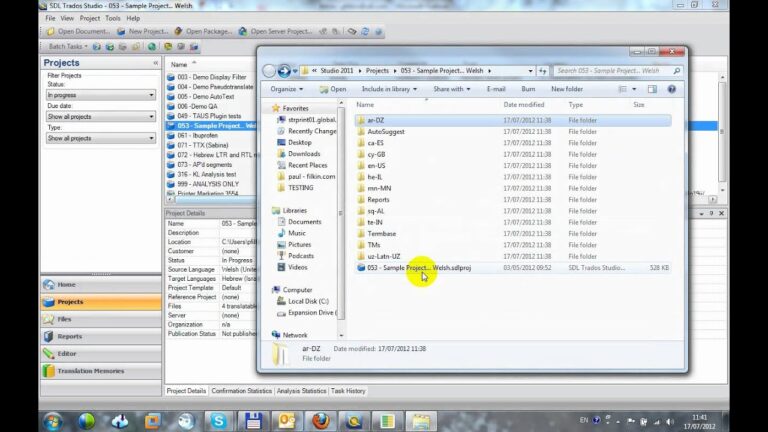Open Desktop in Favorites
This screenshot has height=432, width=768.
[x=299, y=143]
